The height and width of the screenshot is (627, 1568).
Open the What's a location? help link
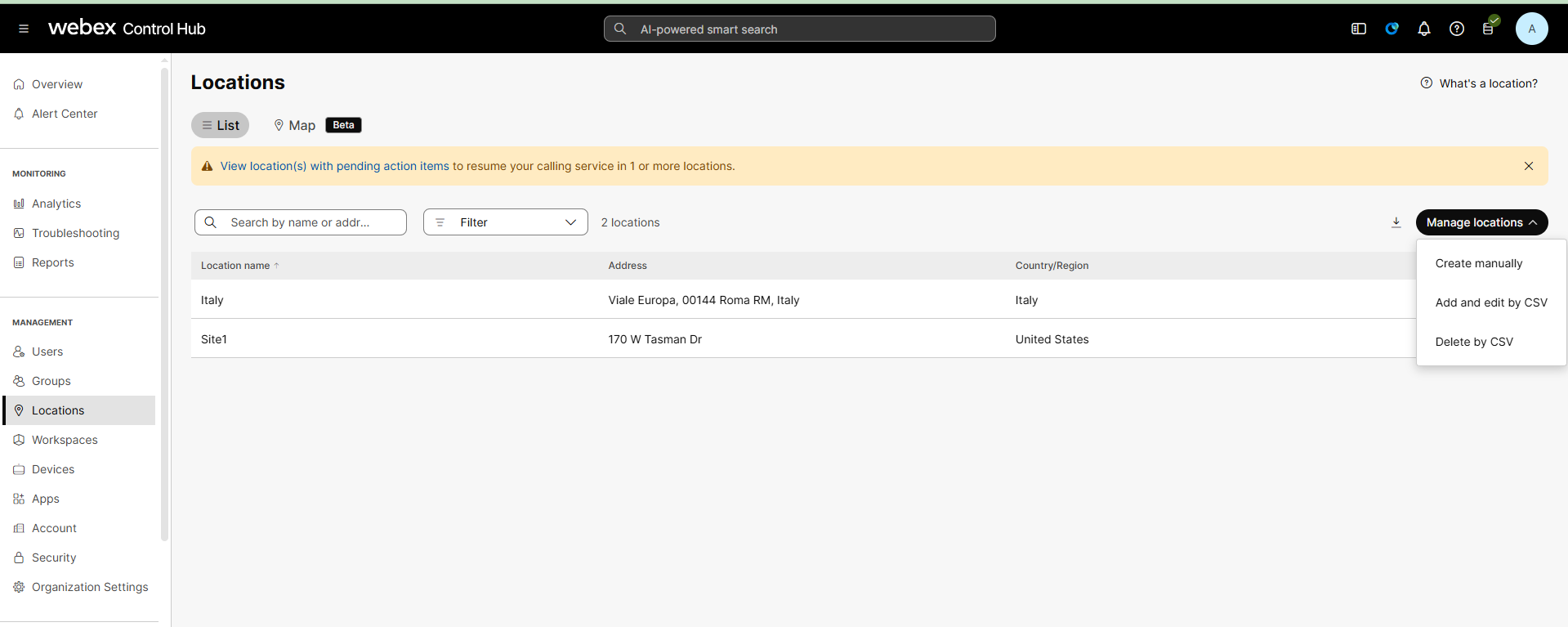[1487, 83]
